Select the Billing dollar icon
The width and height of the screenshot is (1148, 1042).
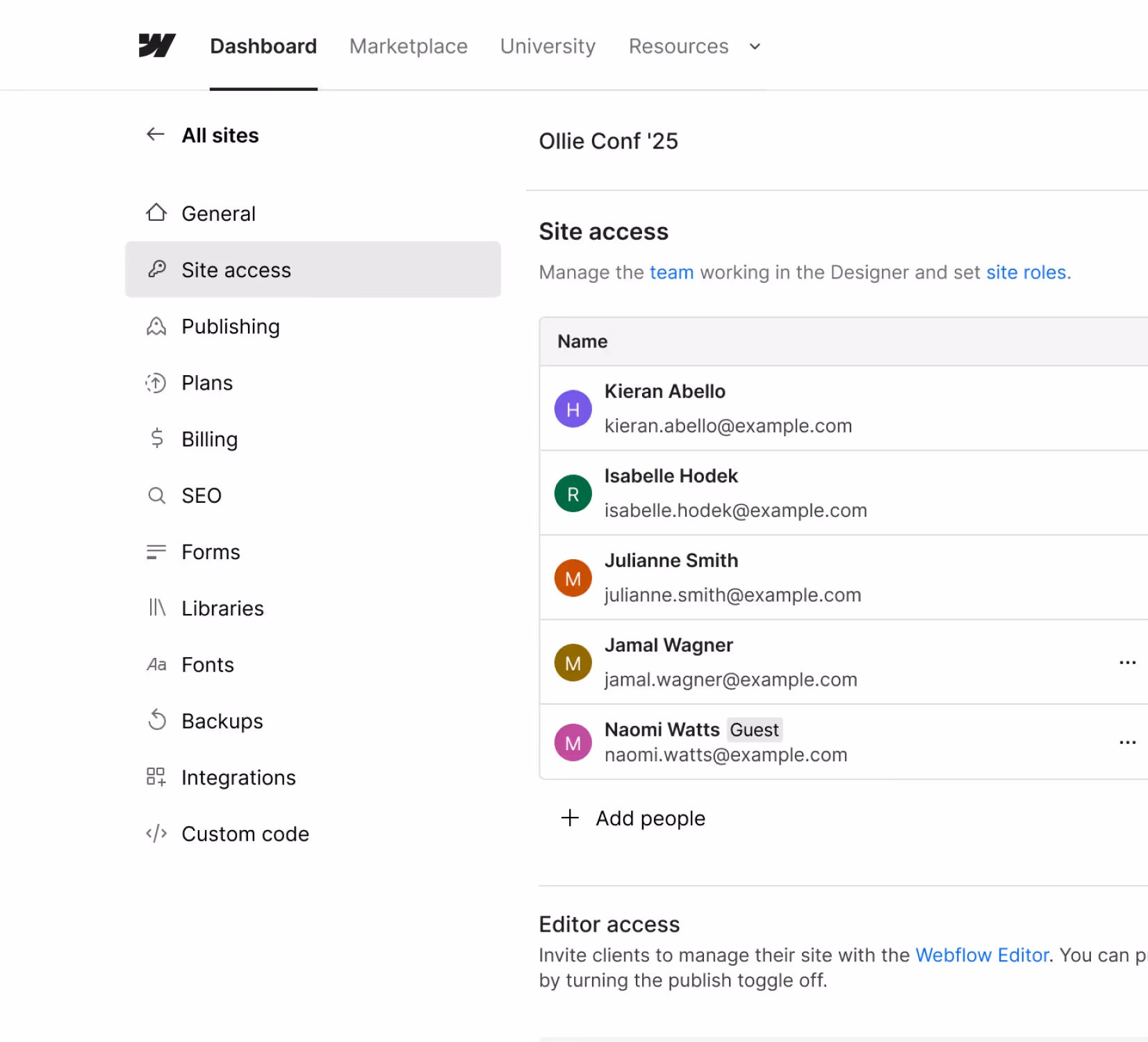pyautogui.click(x=156, y=439)
